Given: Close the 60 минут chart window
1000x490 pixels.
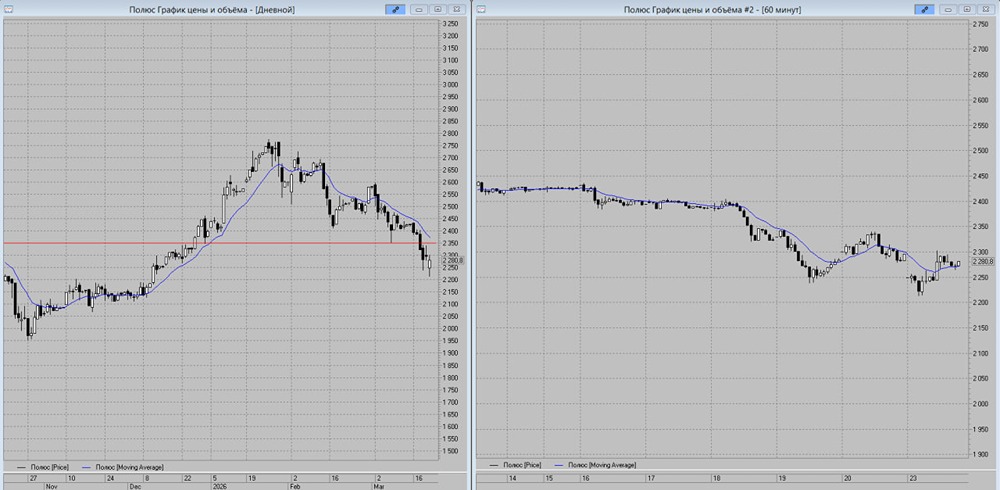Looking at the screenshot, I should click(x=985, y=10).
